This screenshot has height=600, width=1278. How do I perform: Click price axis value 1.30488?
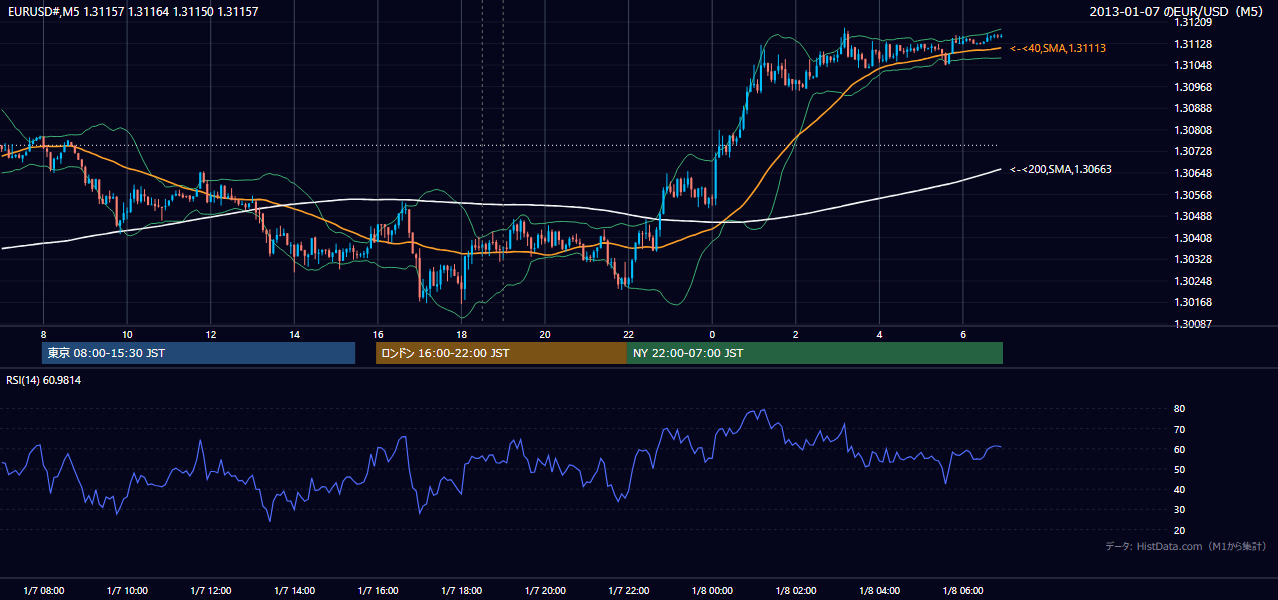[x=1194, y=216]
